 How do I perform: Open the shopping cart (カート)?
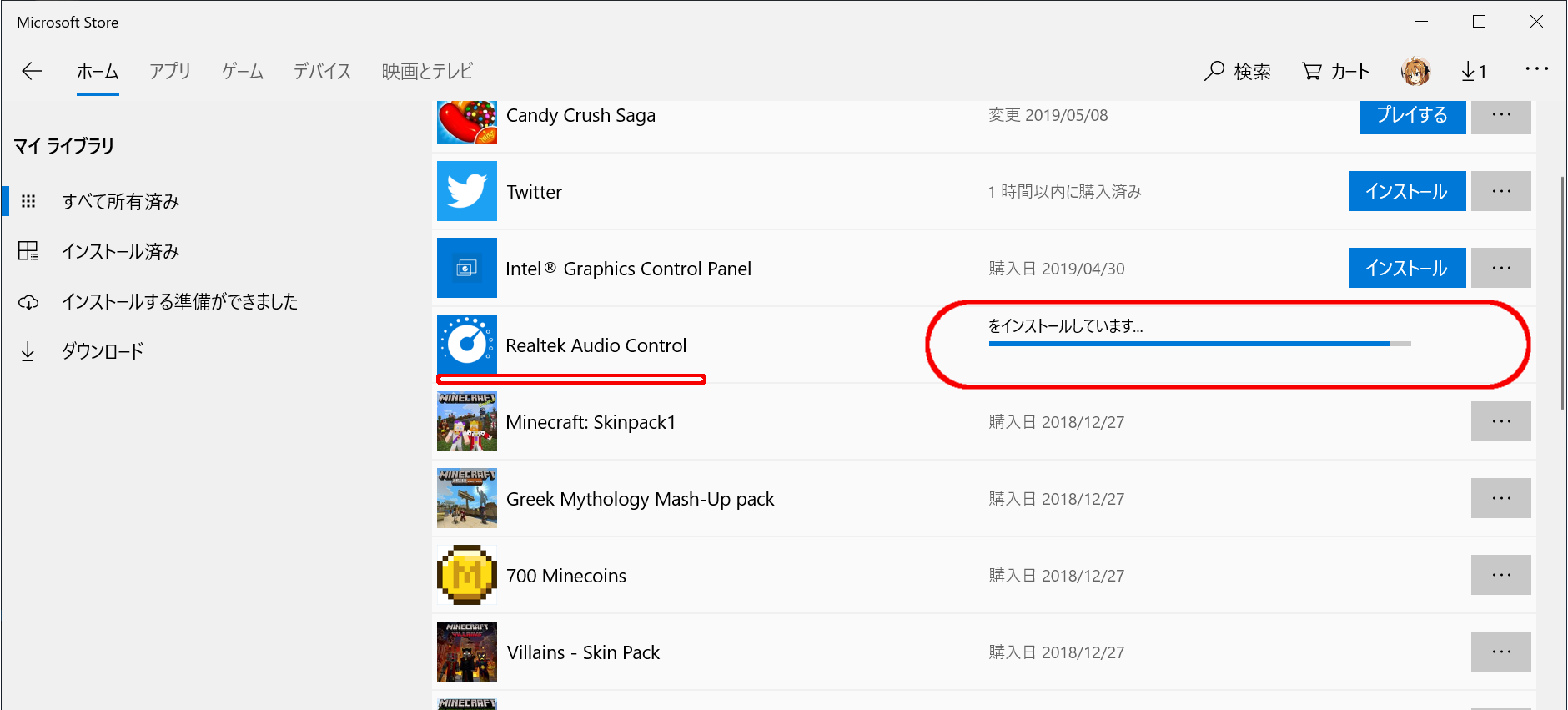pyautogui.click(x=1336, y=72)
